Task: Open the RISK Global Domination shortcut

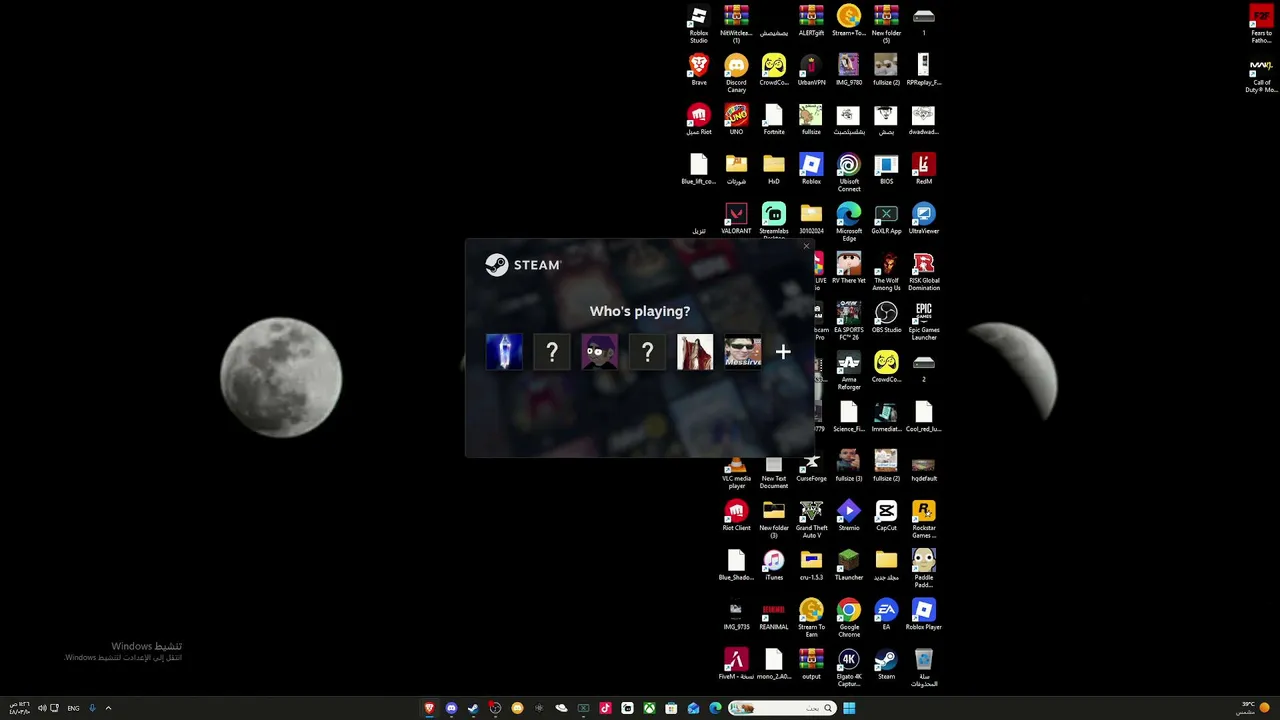Action: pyautogui.click(x=924, y=271)
